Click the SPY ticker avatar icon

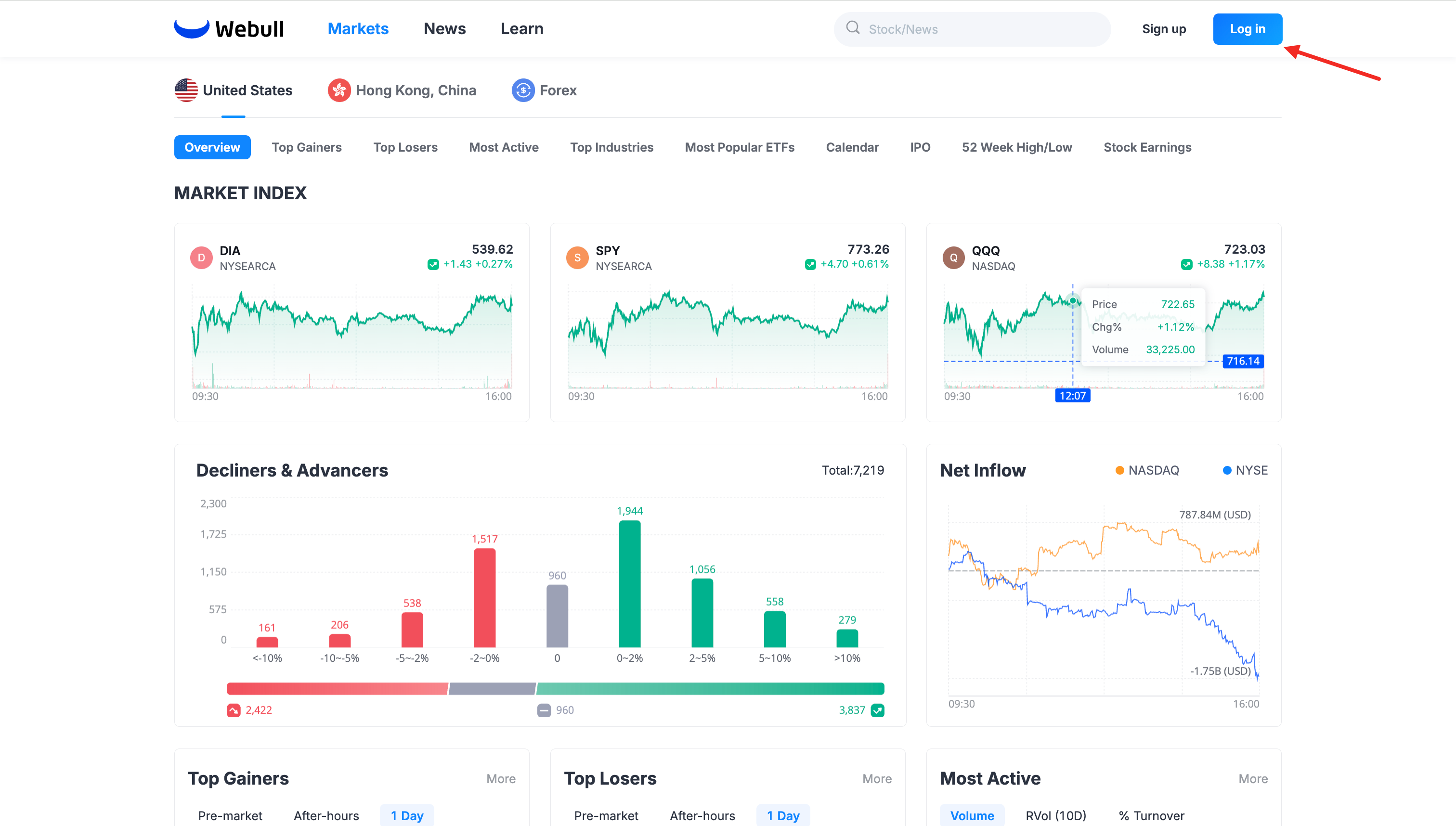pyautogui.click(x=578, y=258)
